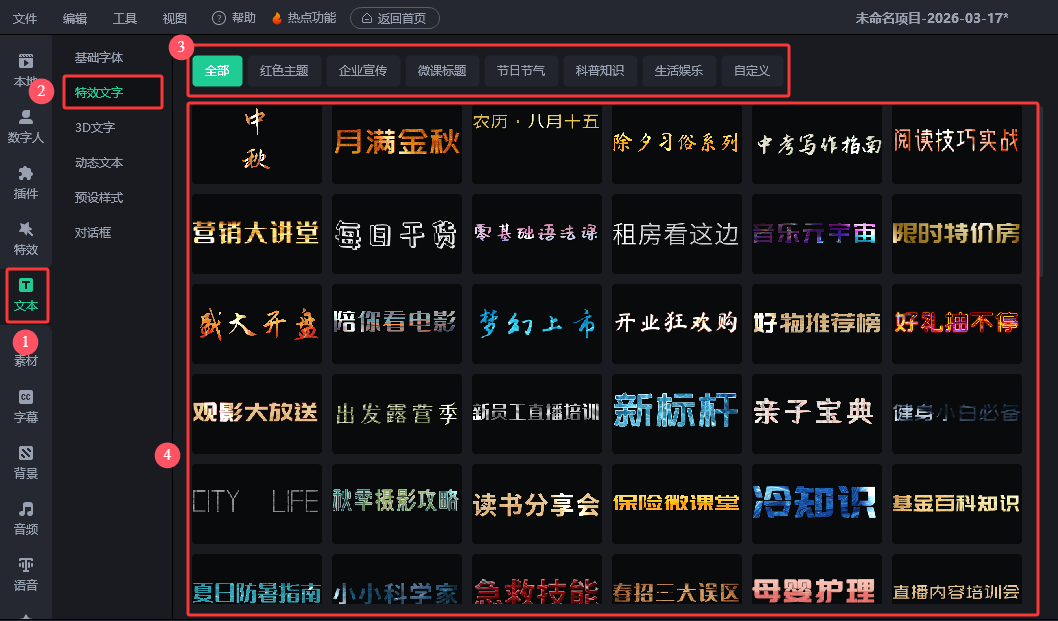The width and height of the screenshot is (1058, 621).
Task: Choose the 冷知识 text effect thumbnail
Action: coord(817,503)
